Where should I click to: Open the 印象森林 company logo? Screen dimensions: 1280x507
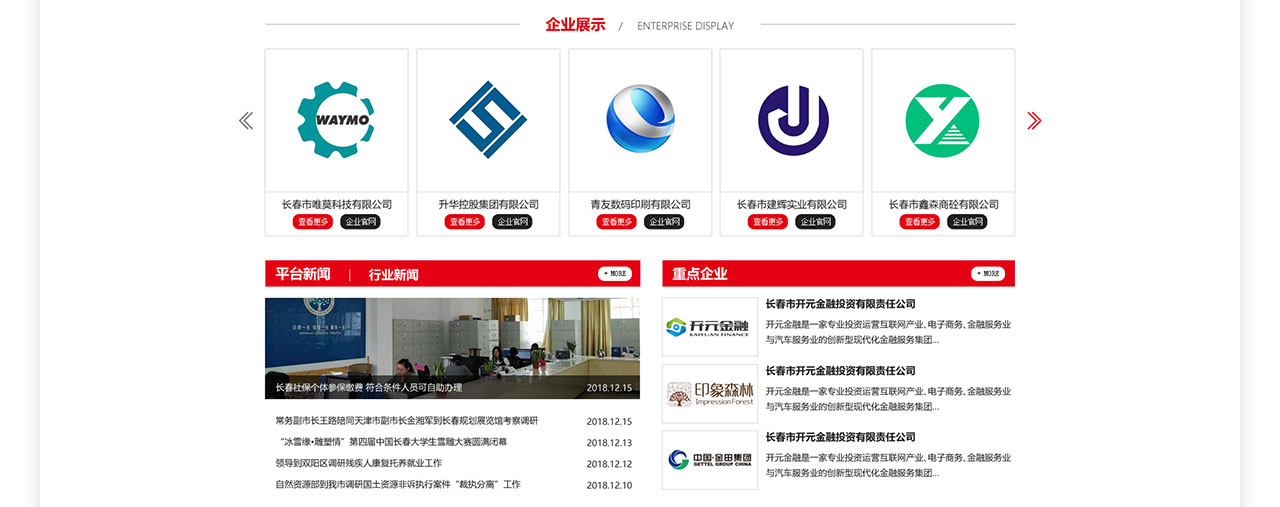[x=710, y=393]
